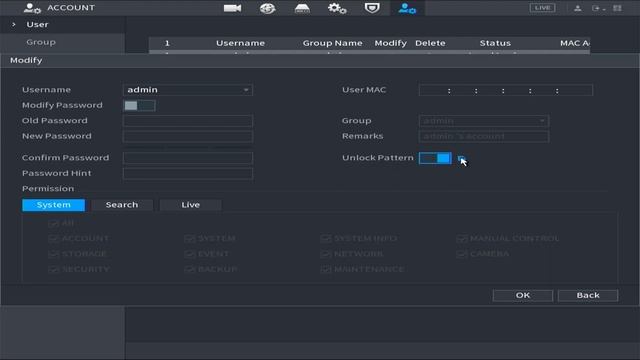Click the Remarks text field
Screen dimensions: 640x360
tap(484, 136)
